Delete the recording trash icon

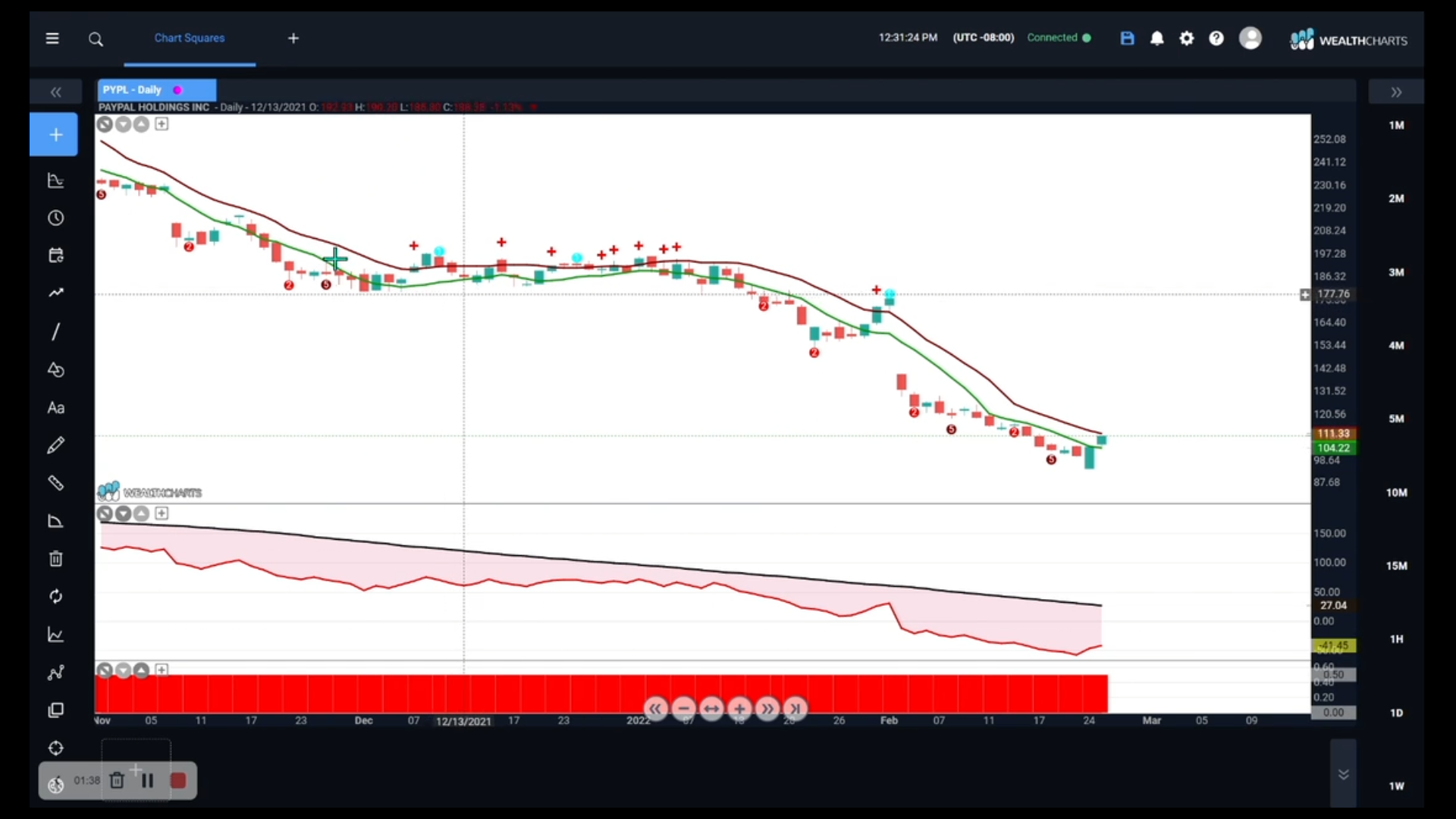pyautogui.click(x=117, y=780)
